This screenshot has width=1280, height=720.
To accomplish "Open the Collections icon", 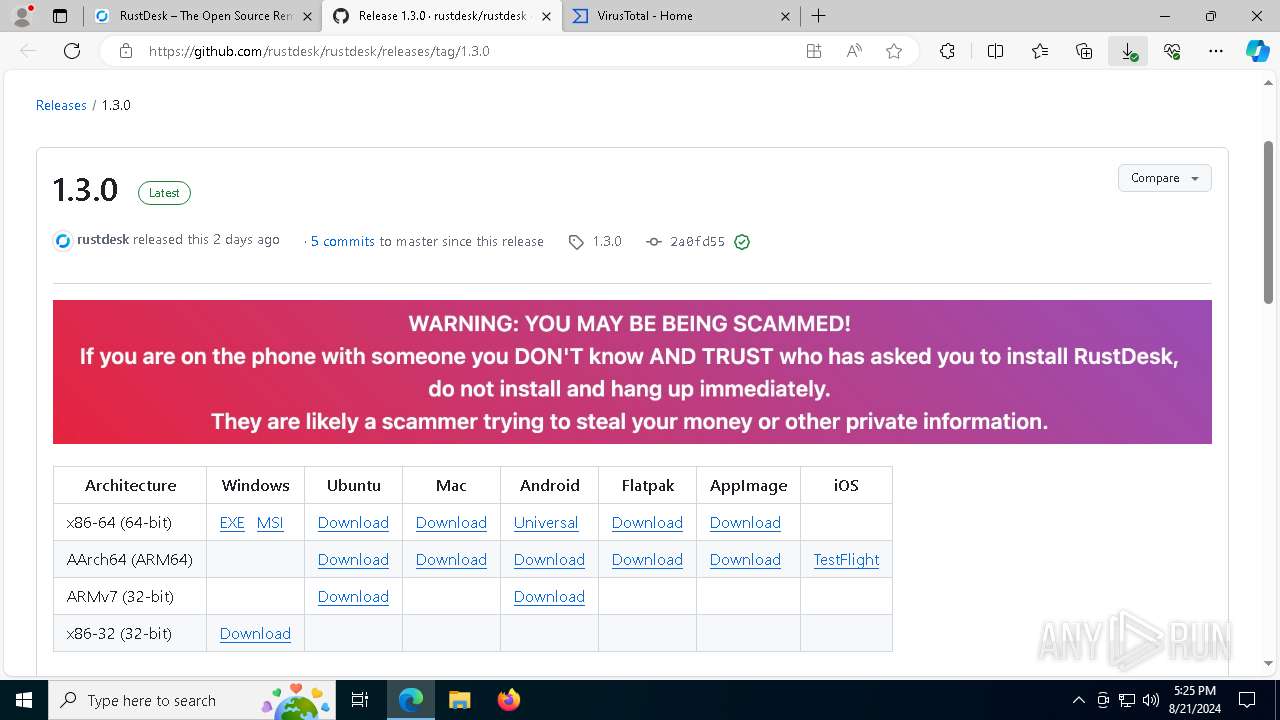I will coord(1084,51).
